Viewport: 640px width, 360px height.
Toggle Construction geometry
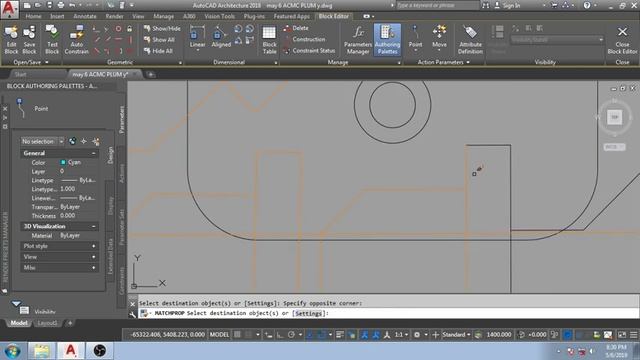pyautogui.click(x=304, y=40)
